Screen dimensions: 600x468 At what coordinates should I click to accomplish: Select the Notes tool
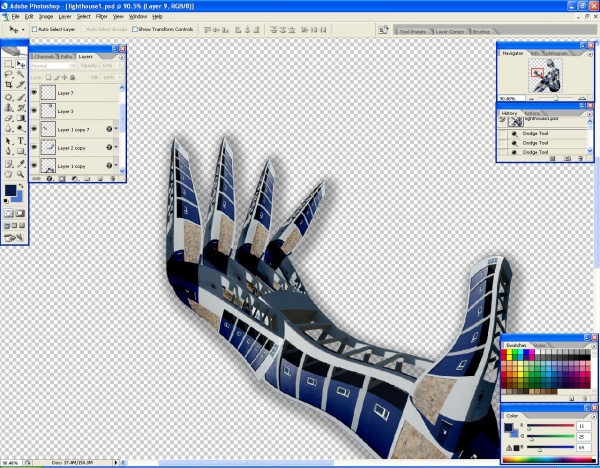(x=8, y=164)
